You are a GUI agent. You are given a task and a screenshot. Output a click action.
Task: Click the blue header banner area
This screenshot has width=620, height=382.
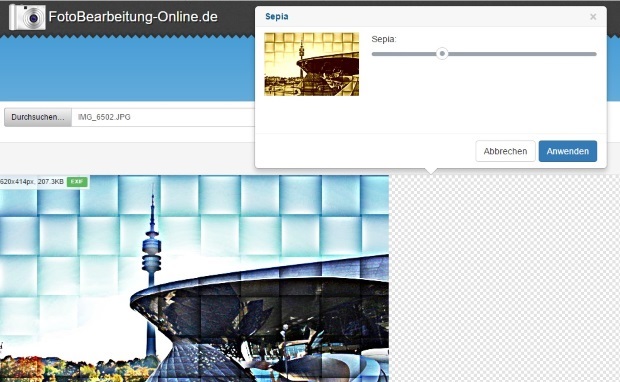[x=127, y=69]
